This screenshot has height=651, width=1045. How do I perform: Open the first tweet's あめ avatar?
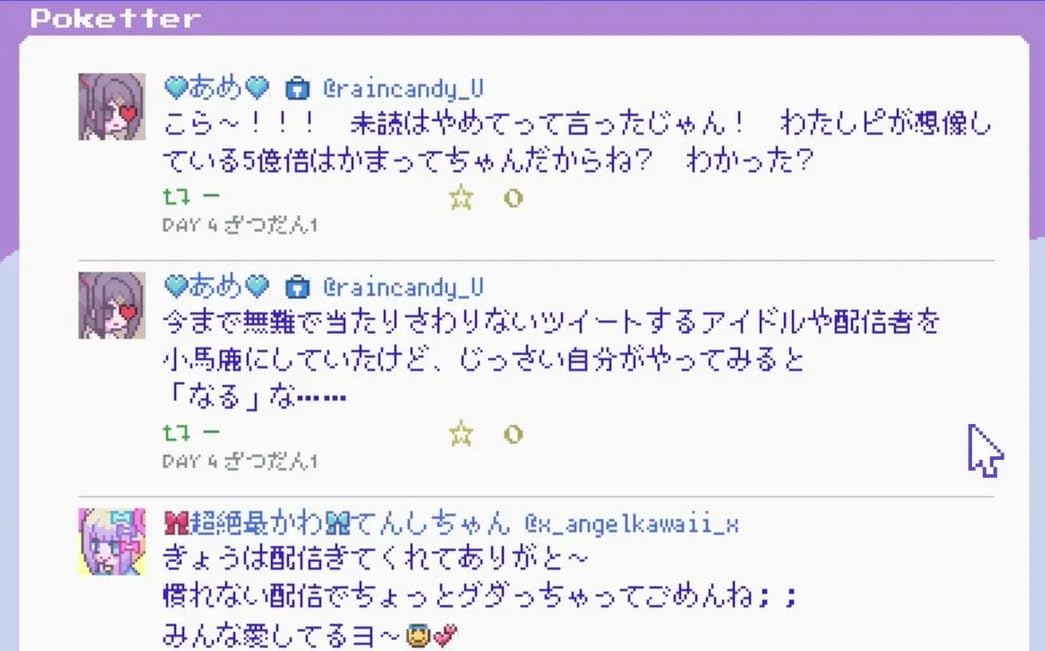(x=112, y=107)
